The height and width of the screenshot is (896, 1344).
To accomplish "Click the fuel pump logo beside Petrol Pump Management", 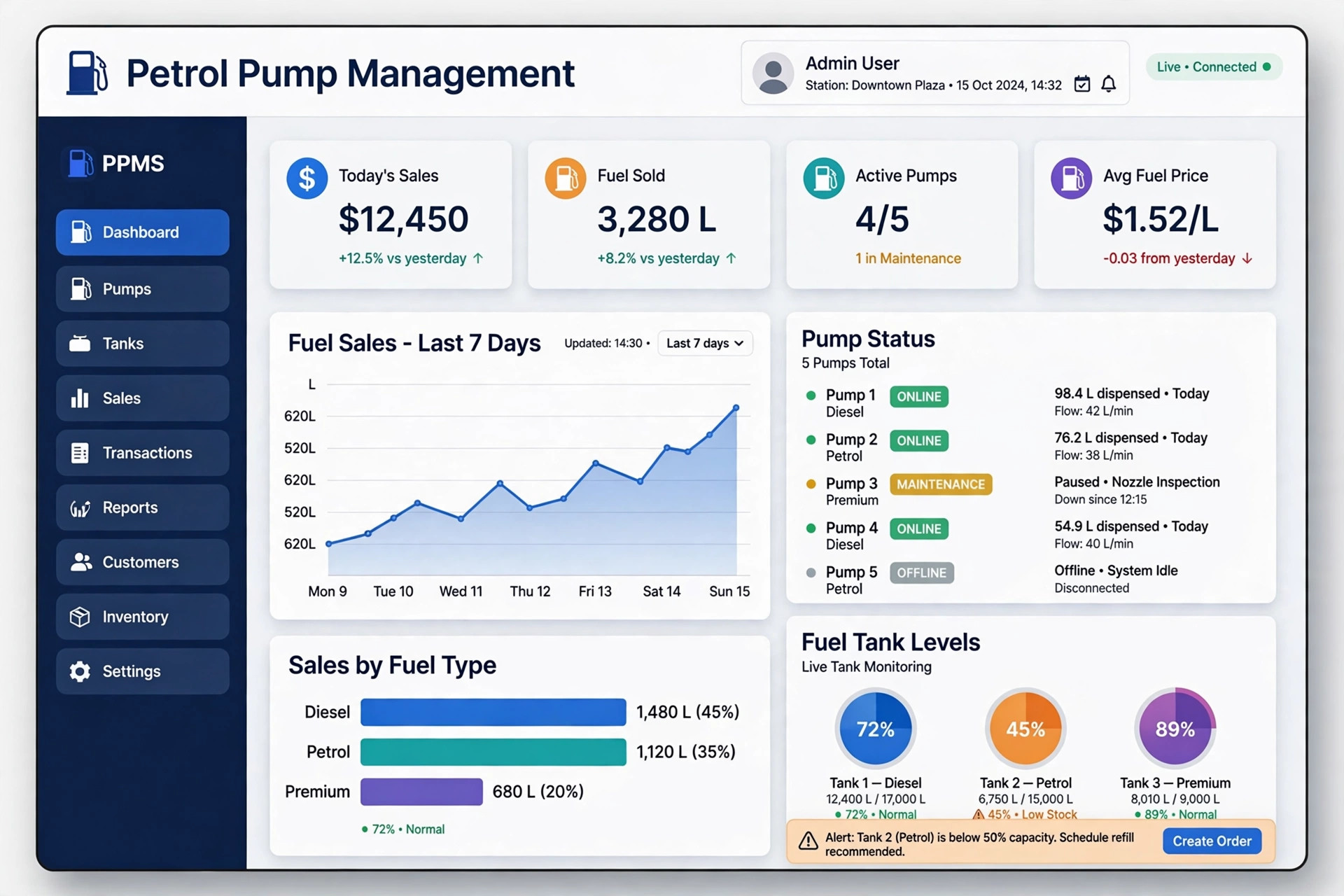I will pyautogui.click(x=87, y=73).
